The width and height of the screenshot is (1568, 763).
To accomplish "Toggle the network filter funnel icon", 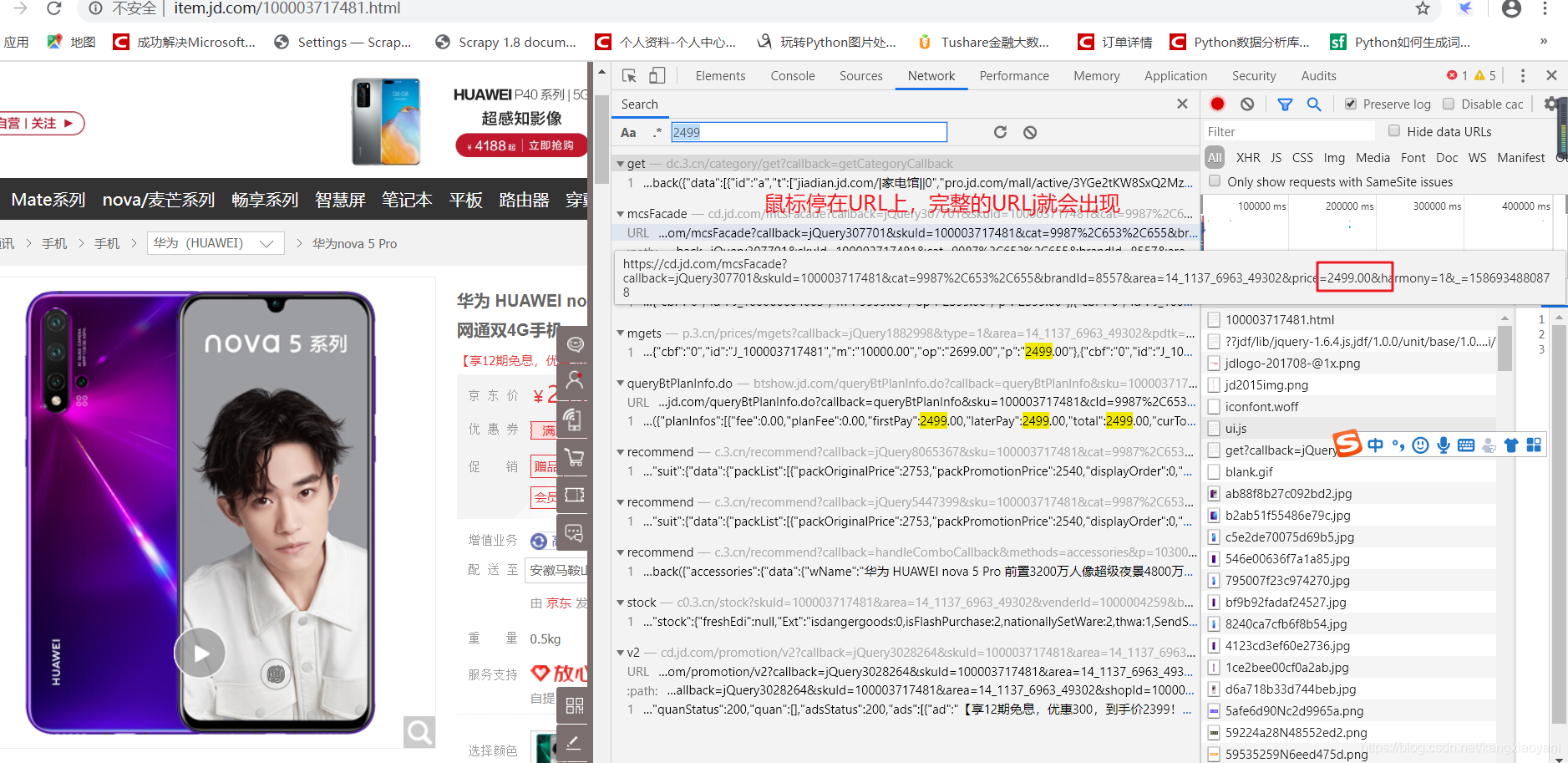I will [x=1285, y=104].
